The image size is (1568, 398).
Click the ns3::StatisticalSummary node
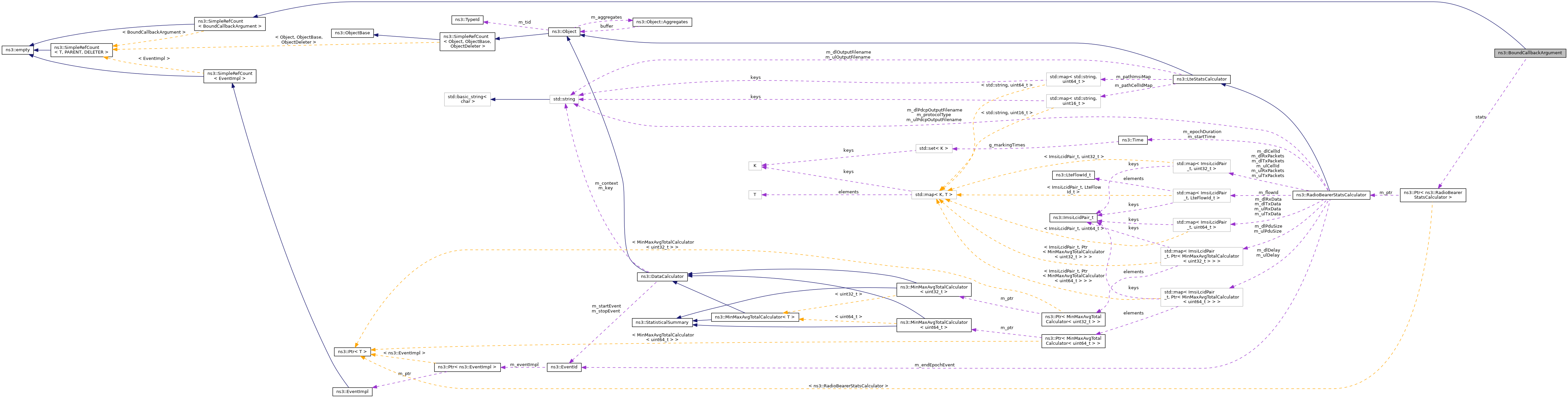pos(662,322)
